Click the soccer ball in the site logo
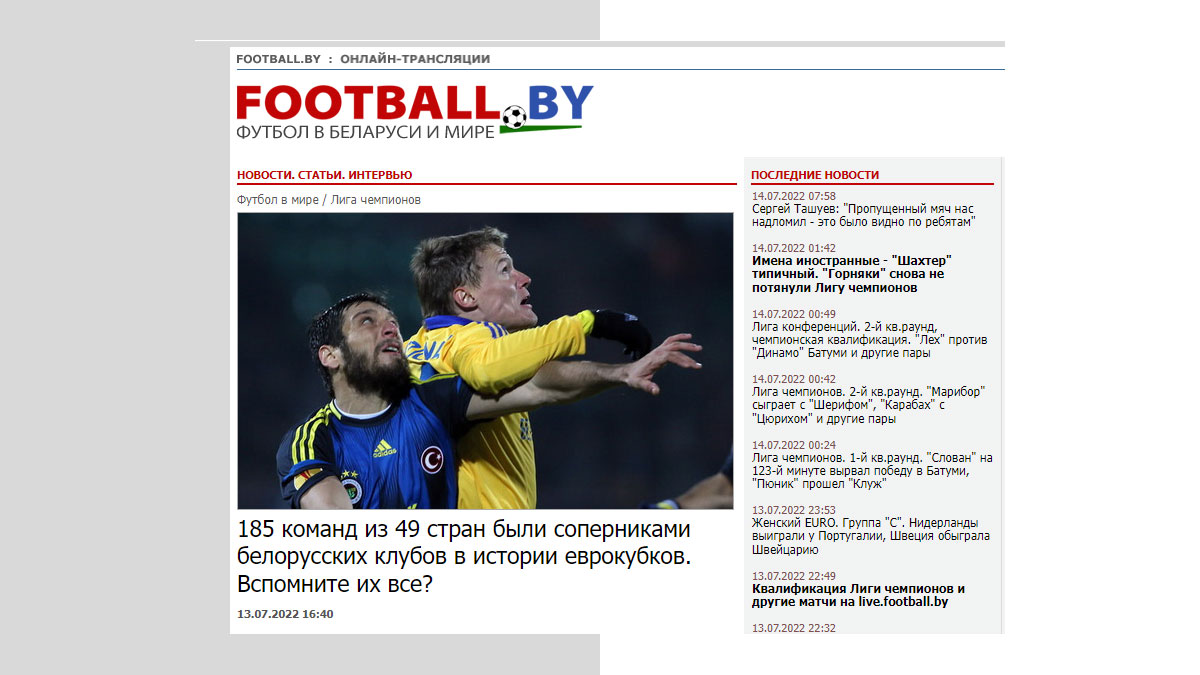The width and height of the screenshot is (1200, 675). (x=513, y=117)
